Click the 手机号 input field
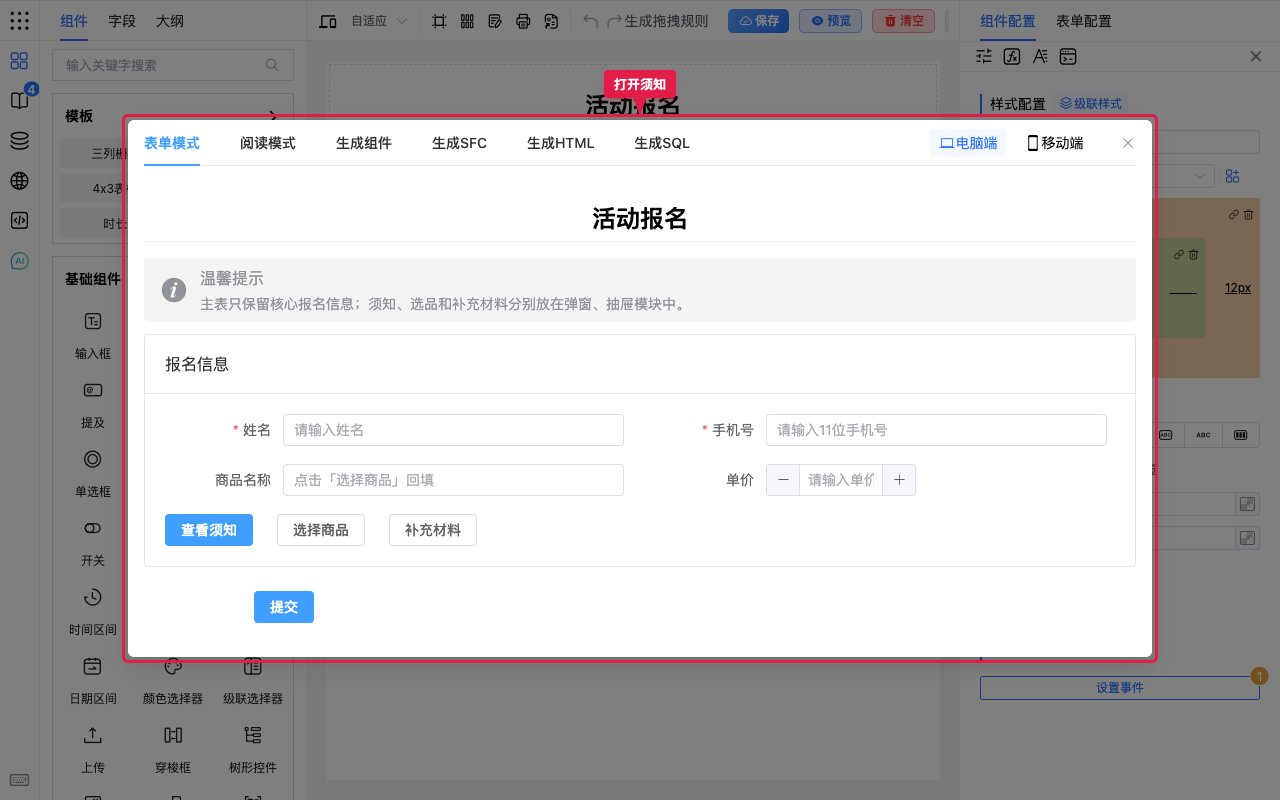This screenshot has height=800, width=1280. (x=936, y=430)
